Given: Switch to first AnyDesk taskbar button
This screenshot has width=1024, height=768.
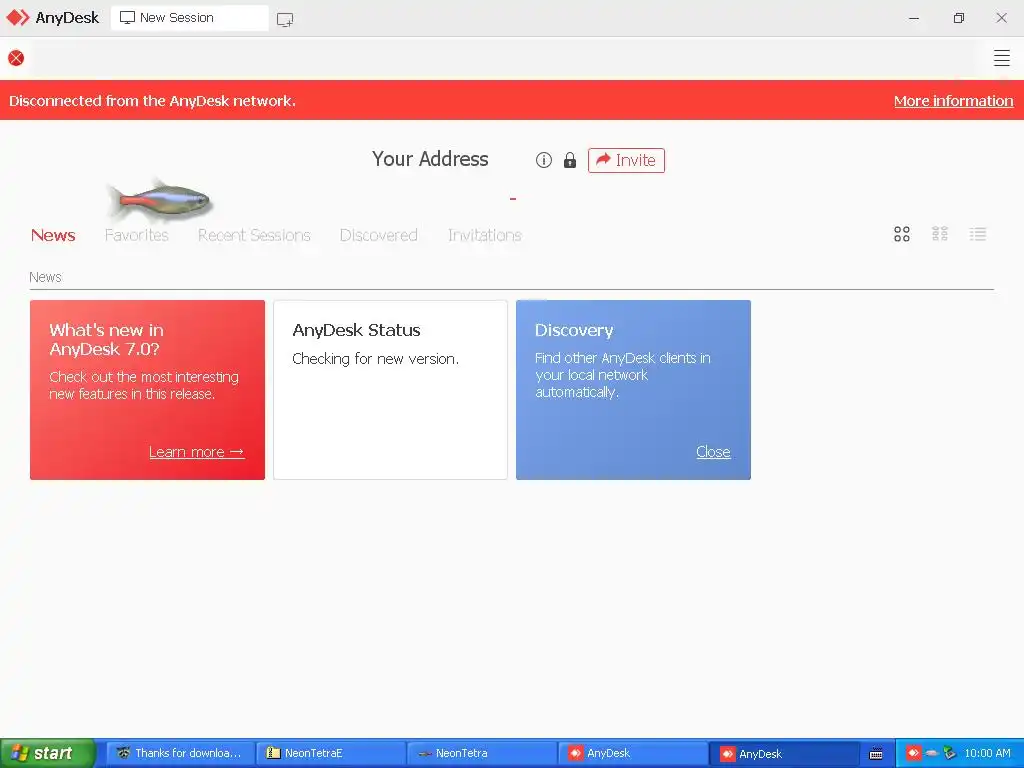Looking at the screenshot, I should point(633,753).
